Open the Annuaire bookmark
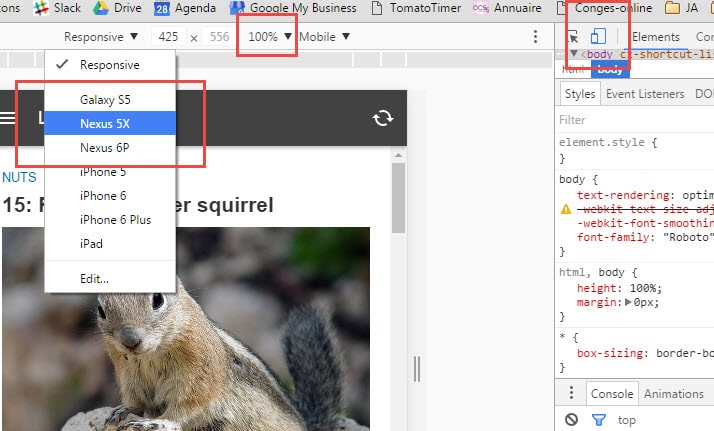Screen dimensions: 714x431 507,8
